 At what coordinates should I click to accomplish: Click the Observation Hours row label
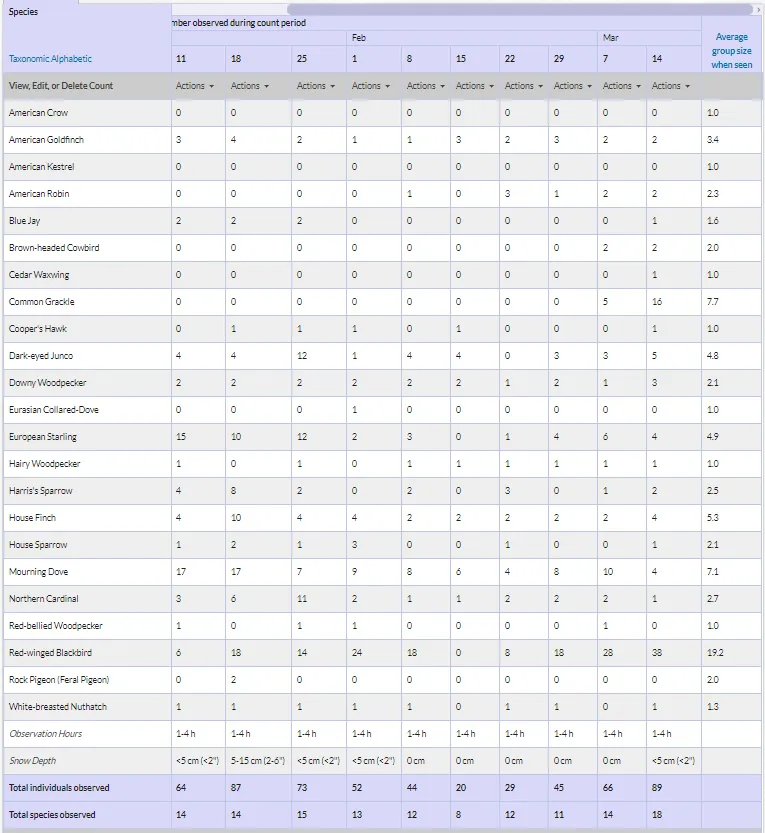tap(46, 734)
